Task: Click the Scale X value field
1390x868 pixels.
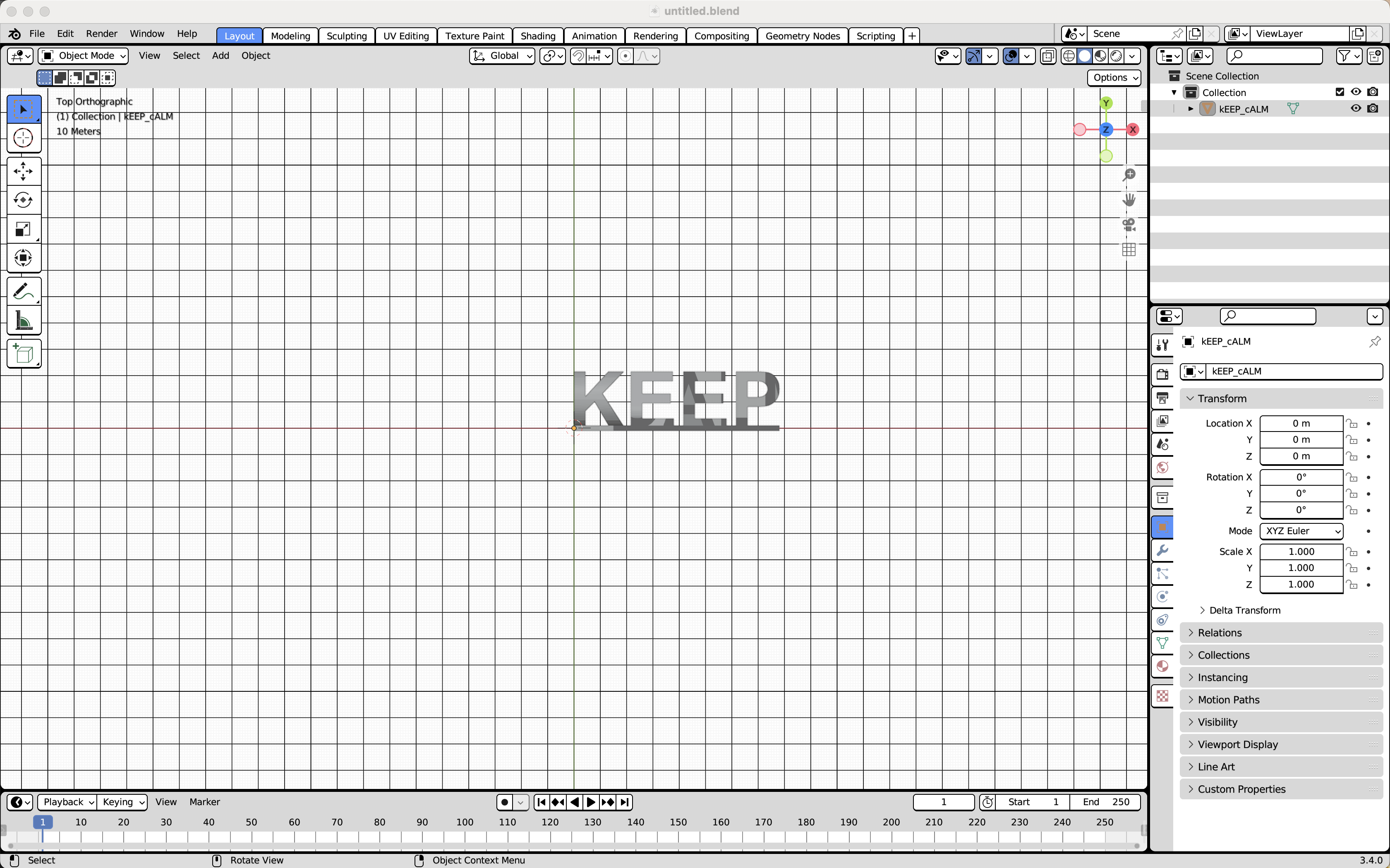Action: [1301, 551]
